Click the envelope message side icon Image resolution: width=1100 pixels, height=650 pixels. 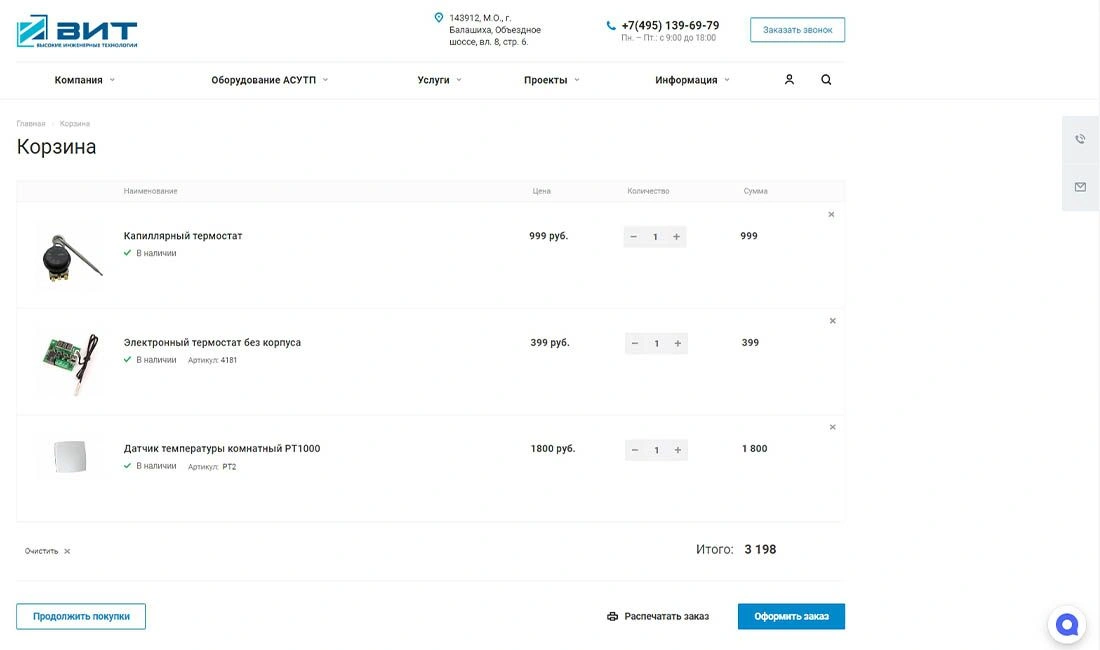(x=1080, y=187)
